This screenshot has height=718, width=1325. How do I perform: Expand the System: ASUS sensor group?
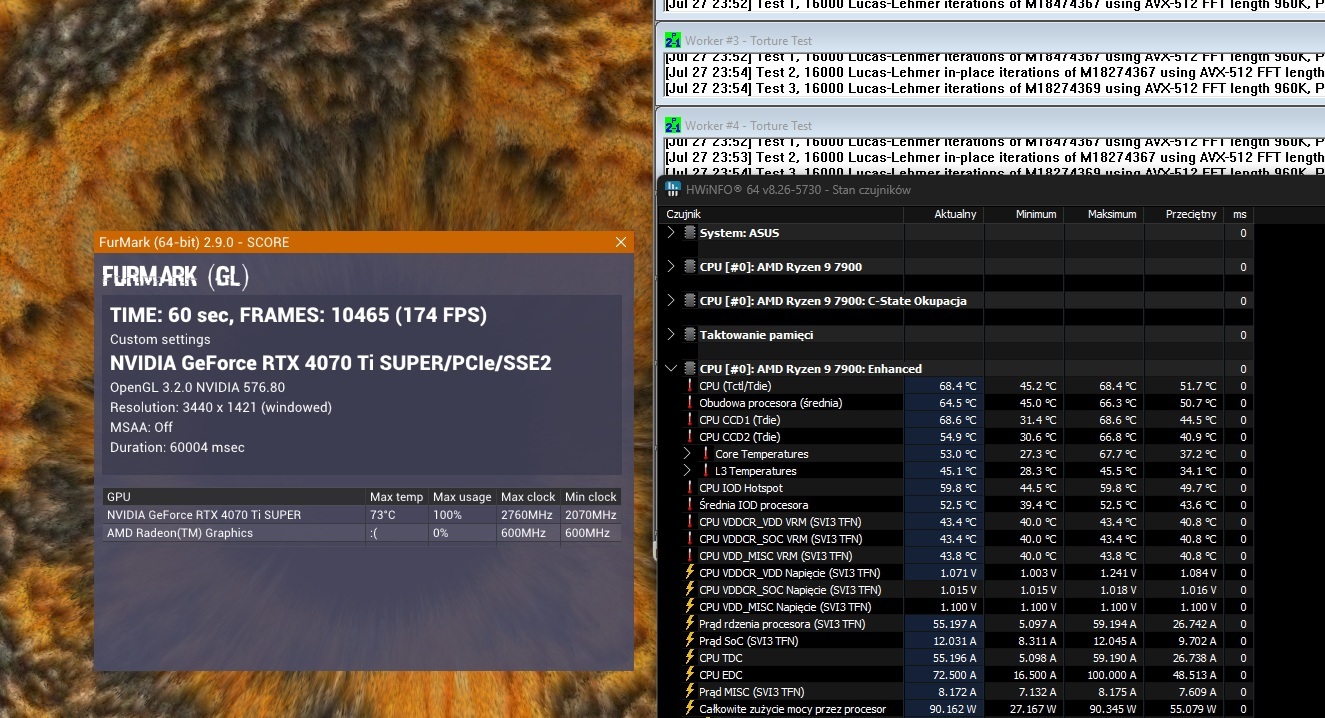click(x=671, y=233)
